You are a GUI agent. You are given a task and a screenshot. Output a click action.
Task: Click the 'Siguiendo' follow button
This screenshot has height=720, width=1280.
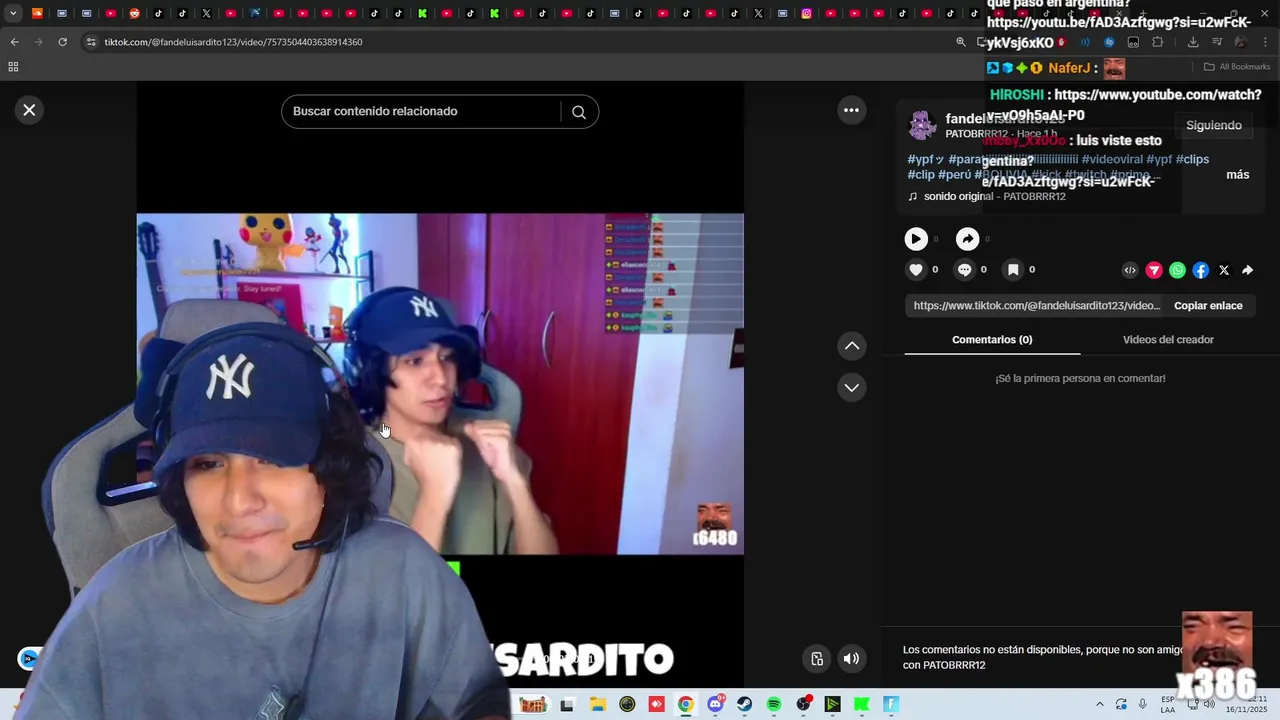(1214, 125)
